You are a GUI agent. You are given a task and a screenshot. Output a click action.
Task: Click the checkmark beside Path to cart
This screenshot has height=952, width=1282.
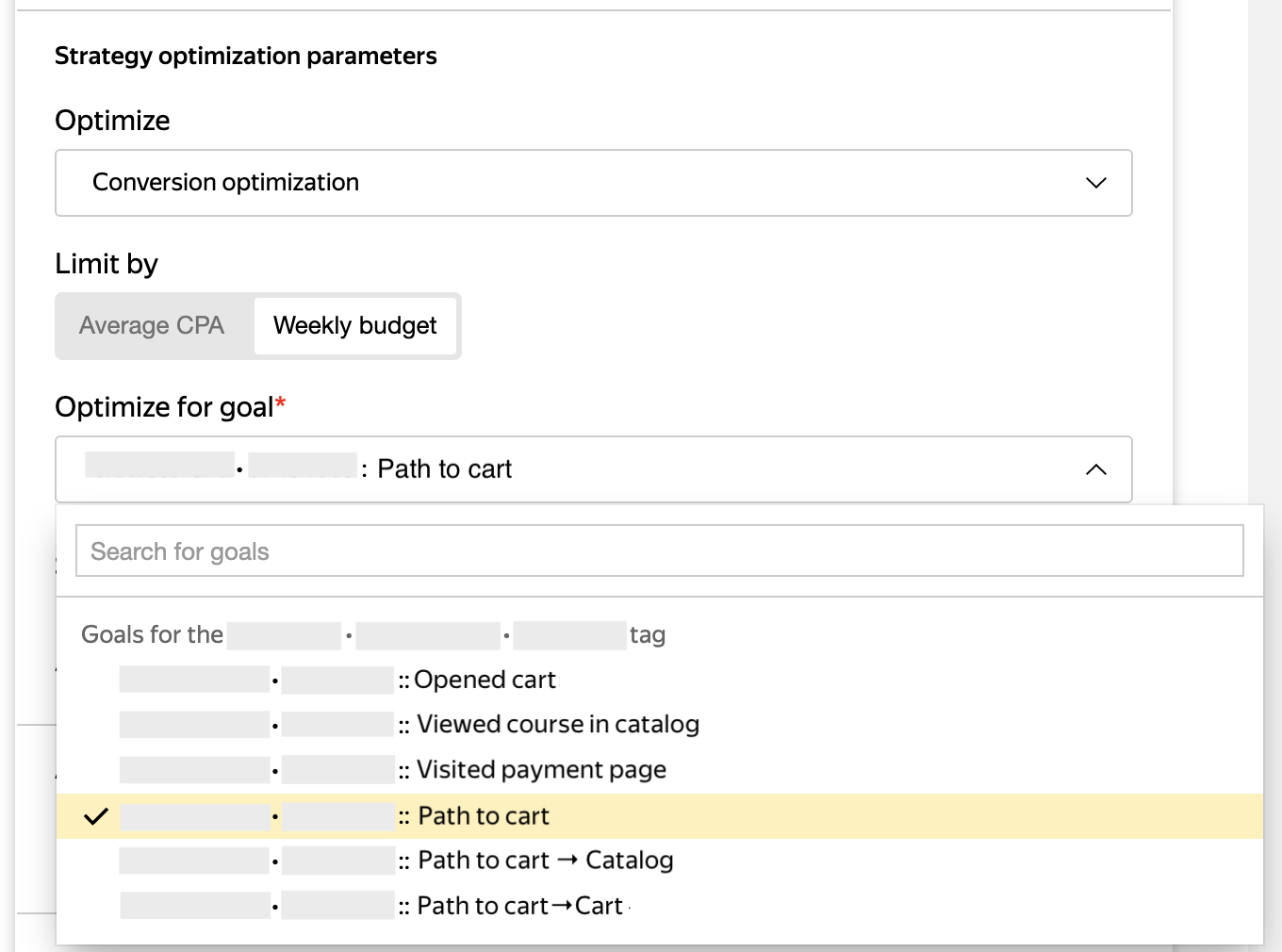tap(96, 816)
